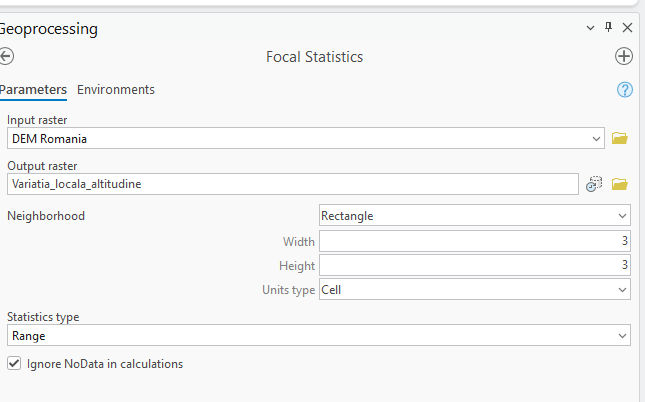Browse for output raster location folder icon

pyautogui.click(x=619, y=184)
